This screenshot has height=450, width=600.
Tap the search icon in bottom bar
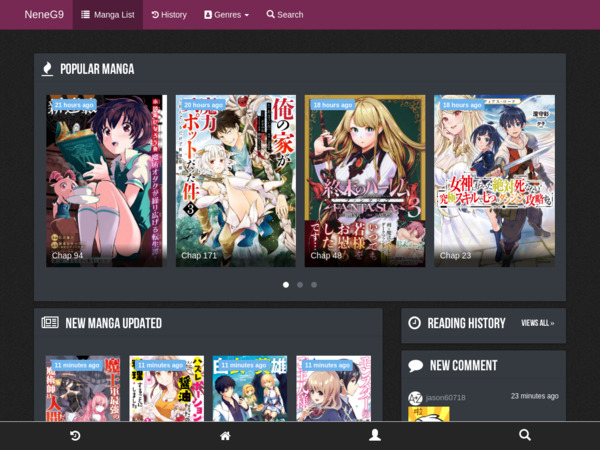coord(525,435)
